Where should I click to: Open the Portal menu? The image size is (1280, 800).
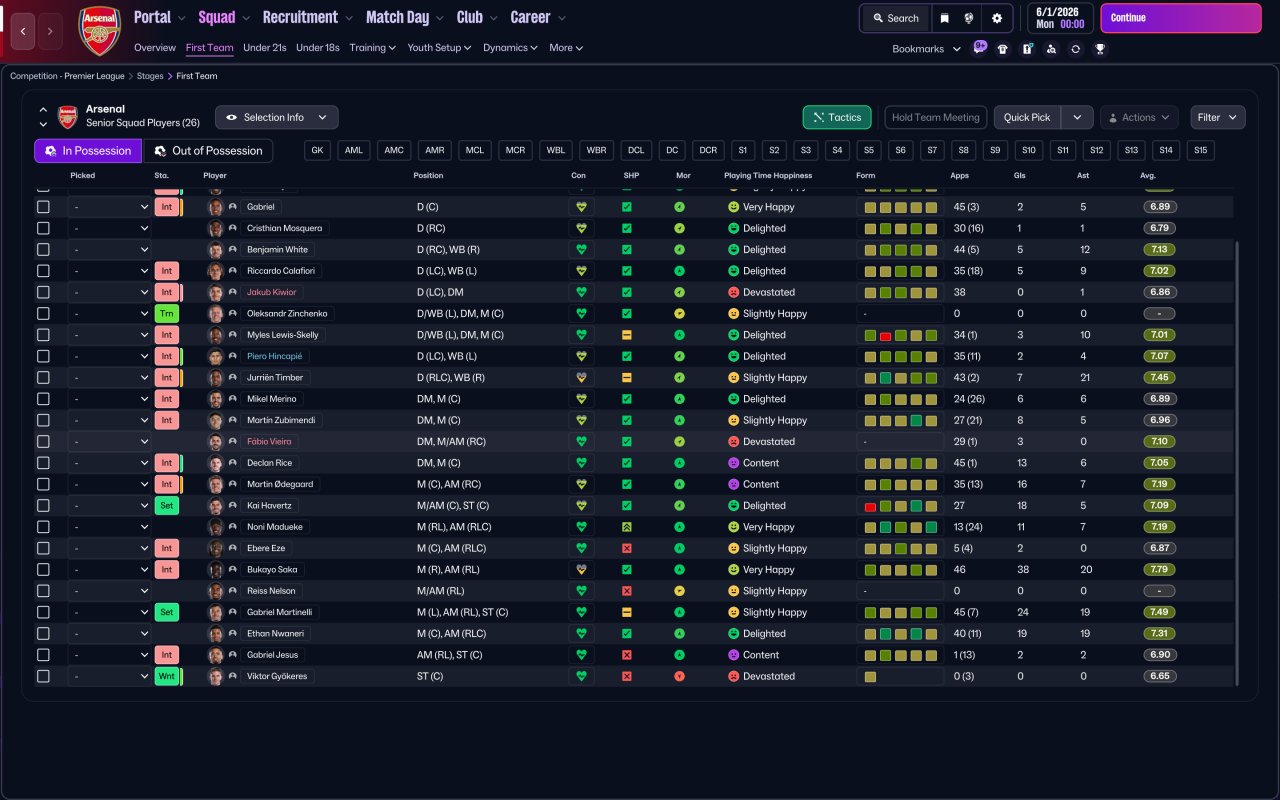159,17
